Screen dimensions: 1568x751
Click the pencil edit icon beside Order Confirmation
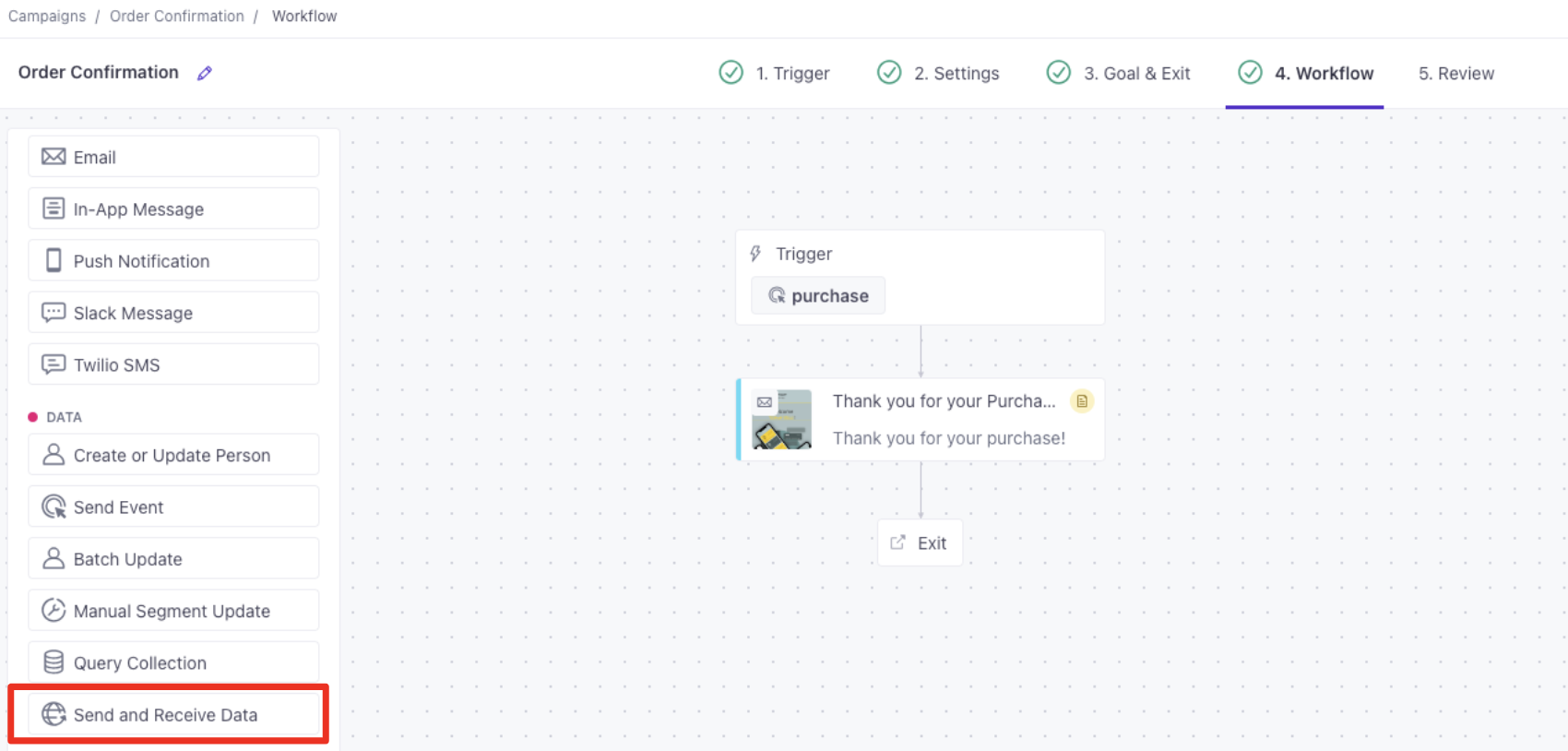(205, 73)
